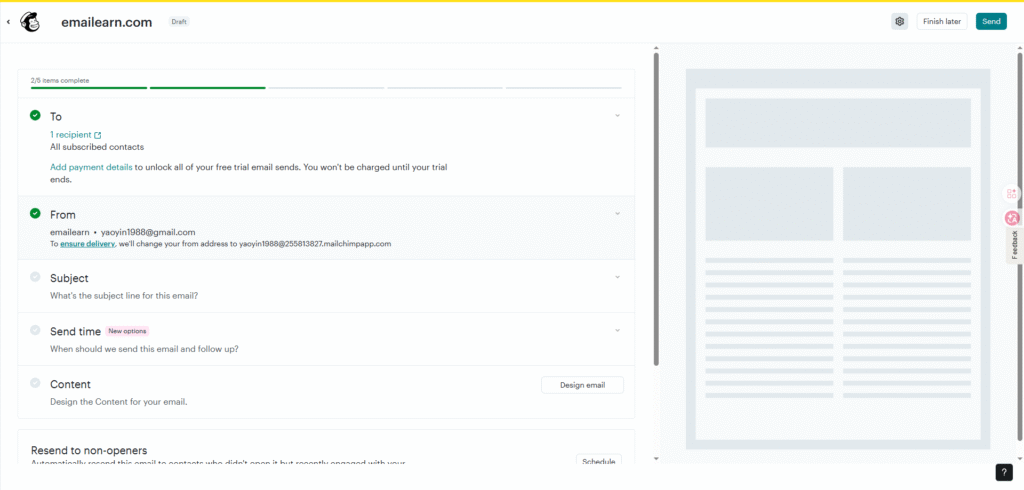Click the left panel vertical scrollbar

(656, 209)
